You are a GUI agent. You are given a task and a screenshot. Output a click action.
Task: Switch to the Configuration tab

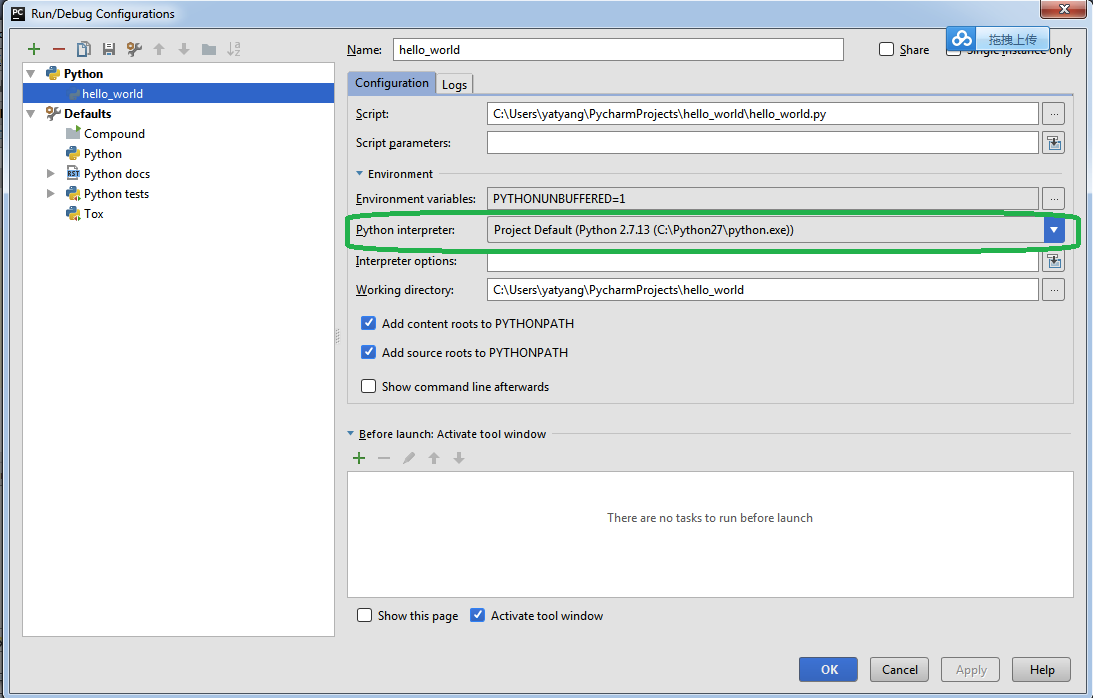(x=392, y=83)
